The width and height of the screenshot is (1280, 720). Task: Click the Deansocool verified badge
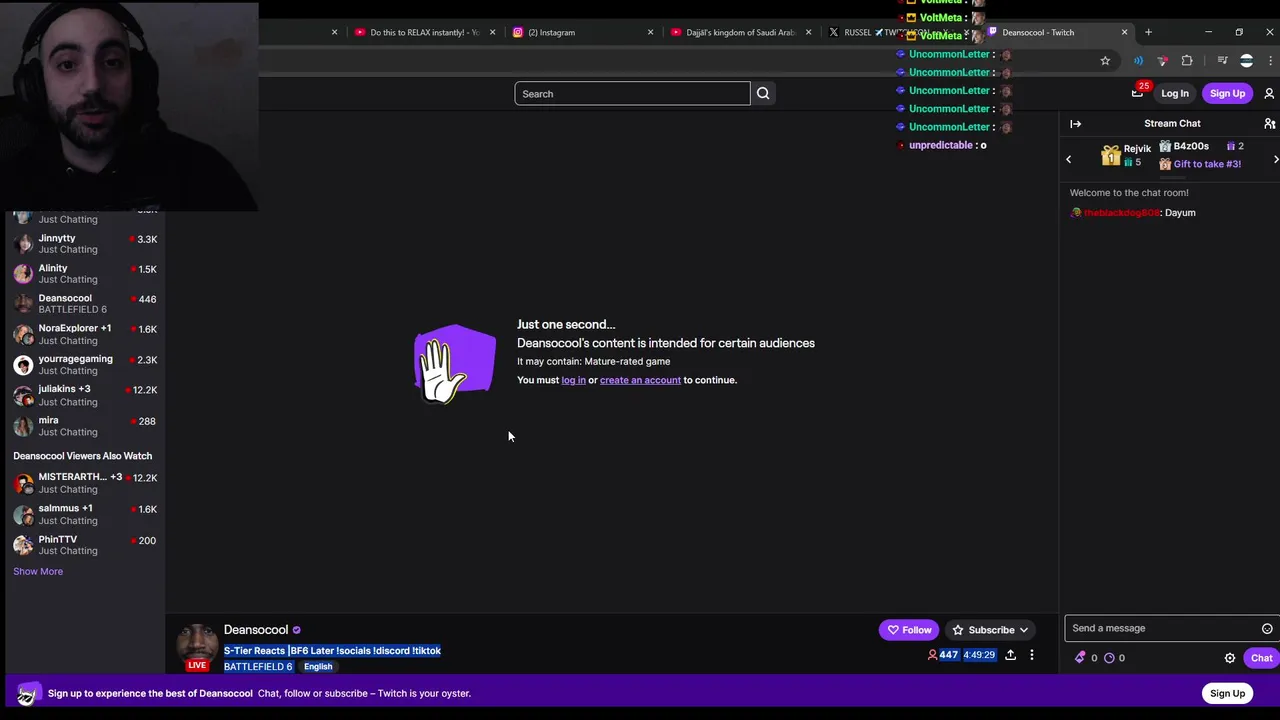pyautogui.click(x=296, y=630)
